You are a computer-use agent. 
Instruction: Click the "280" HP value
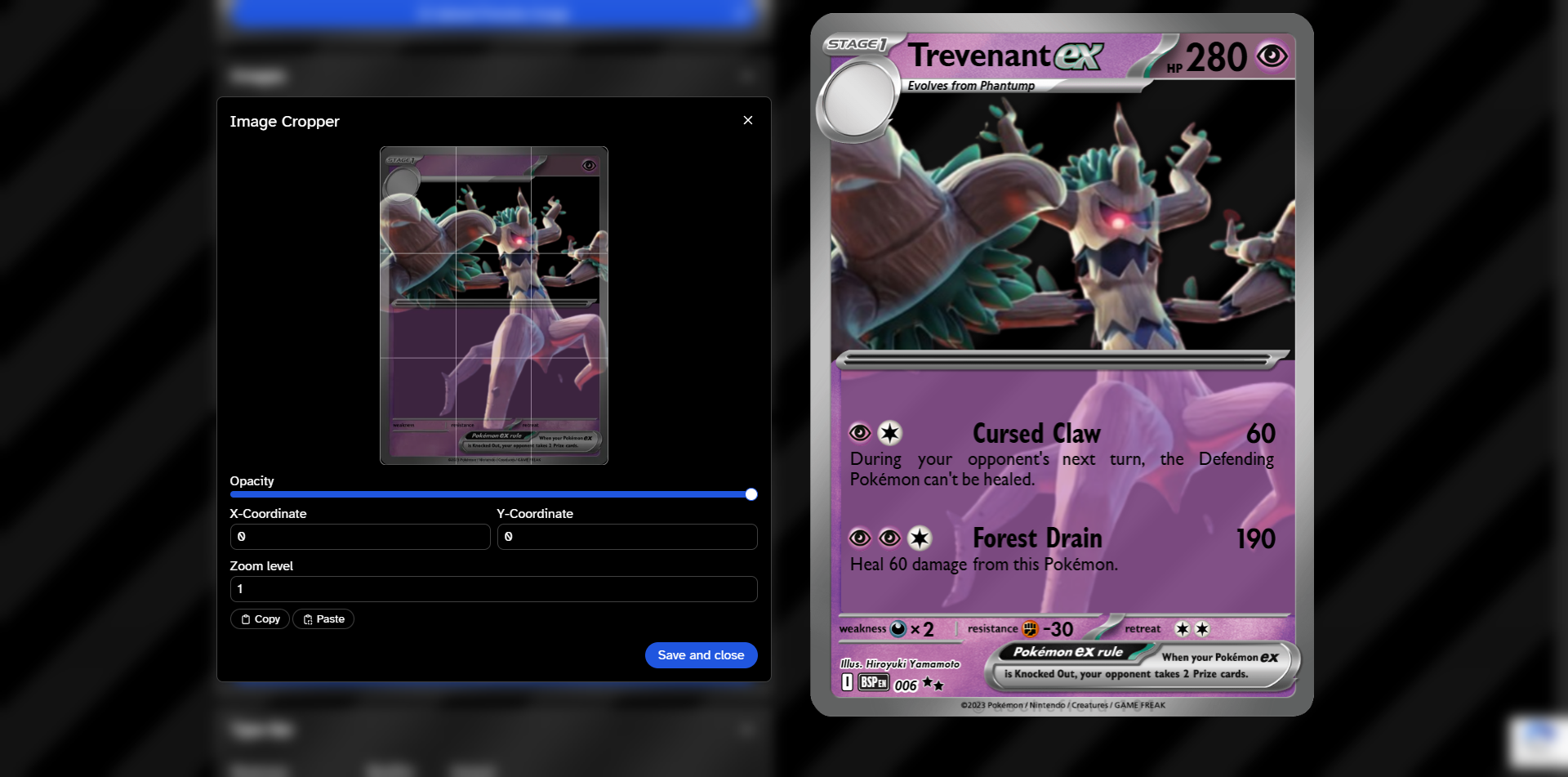1216,57
